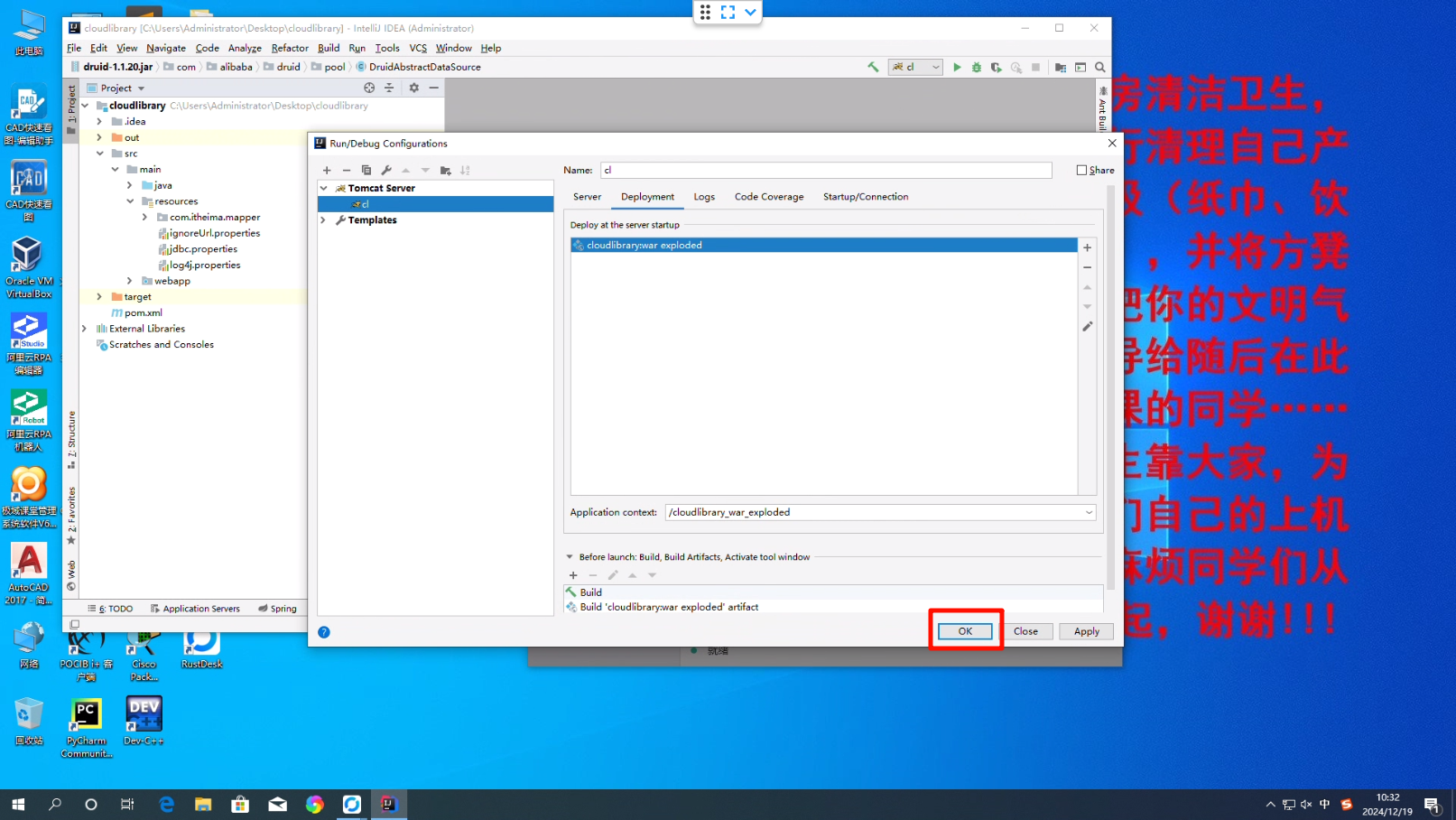Expand com.itheima.mapper package
Screen dimensions: 1456x820
pyautogui.click(x=144, y=218)
